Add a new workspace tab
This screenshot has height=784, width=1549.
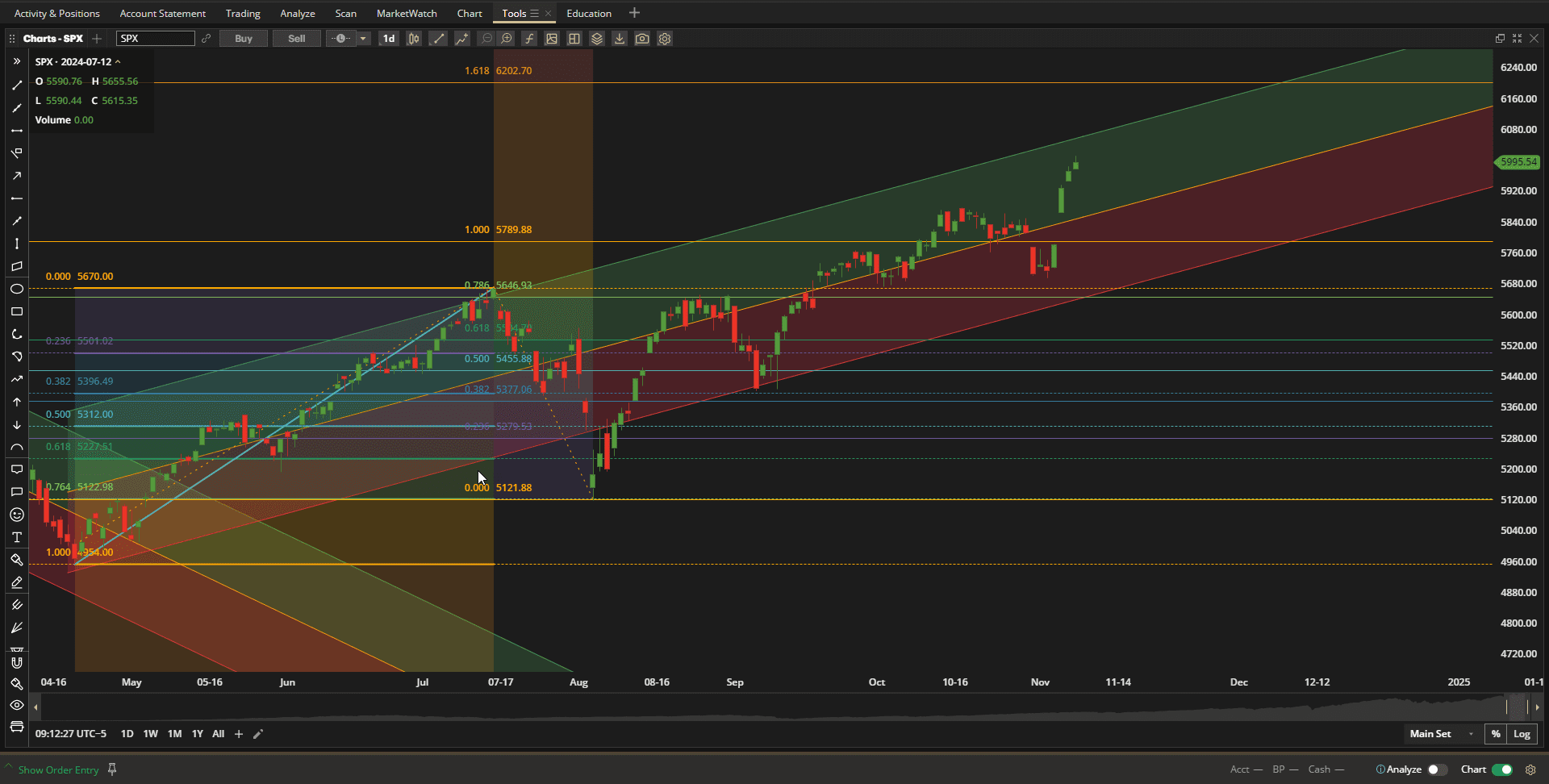(x=635, y=13)
